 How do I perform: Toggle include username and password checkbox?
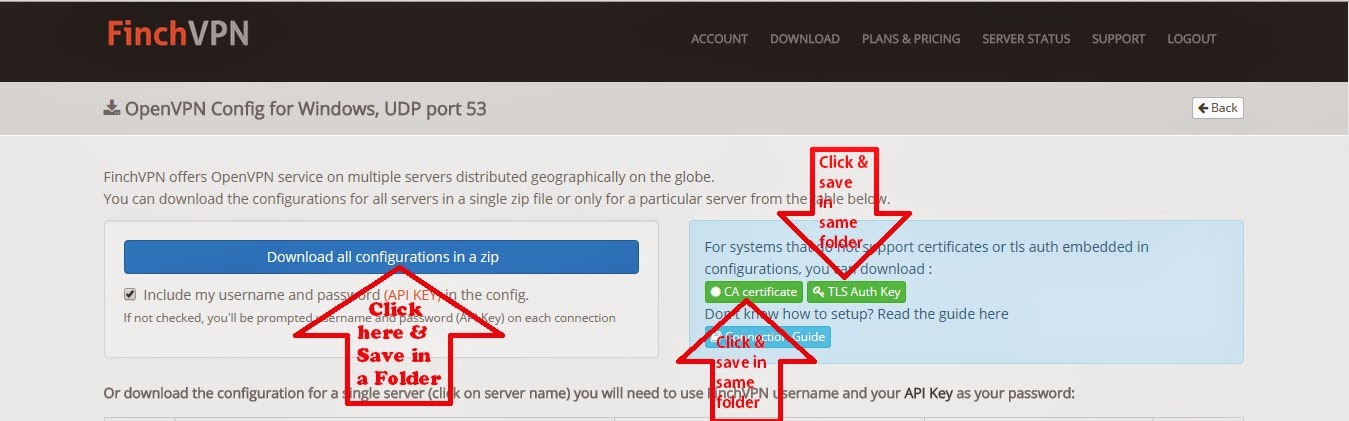point(130,294)
